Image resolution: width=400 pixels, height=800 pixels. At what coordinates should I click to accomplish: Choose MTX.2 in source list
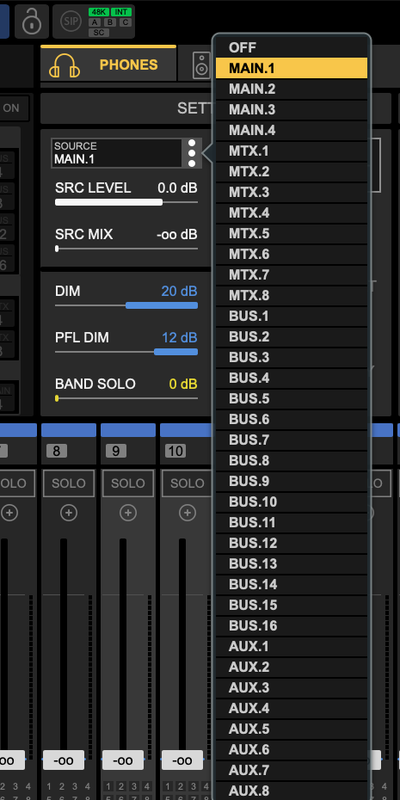coord(291,171)
